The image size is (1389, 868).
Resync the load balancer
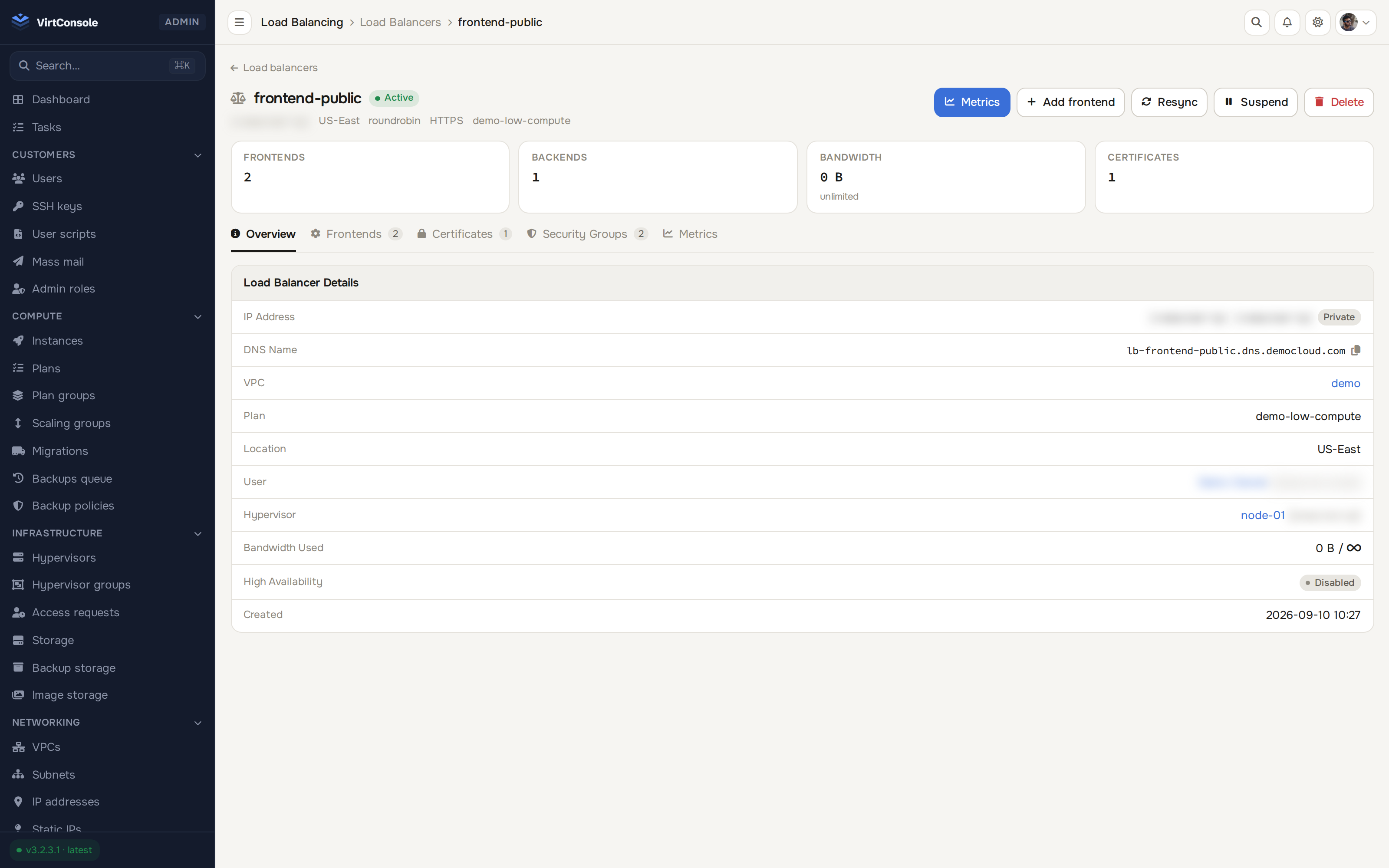coord(1168,102)
